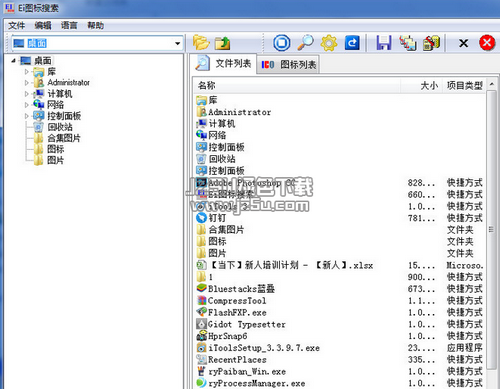Click the save multiple icons toolbar button

coord(408,43)
